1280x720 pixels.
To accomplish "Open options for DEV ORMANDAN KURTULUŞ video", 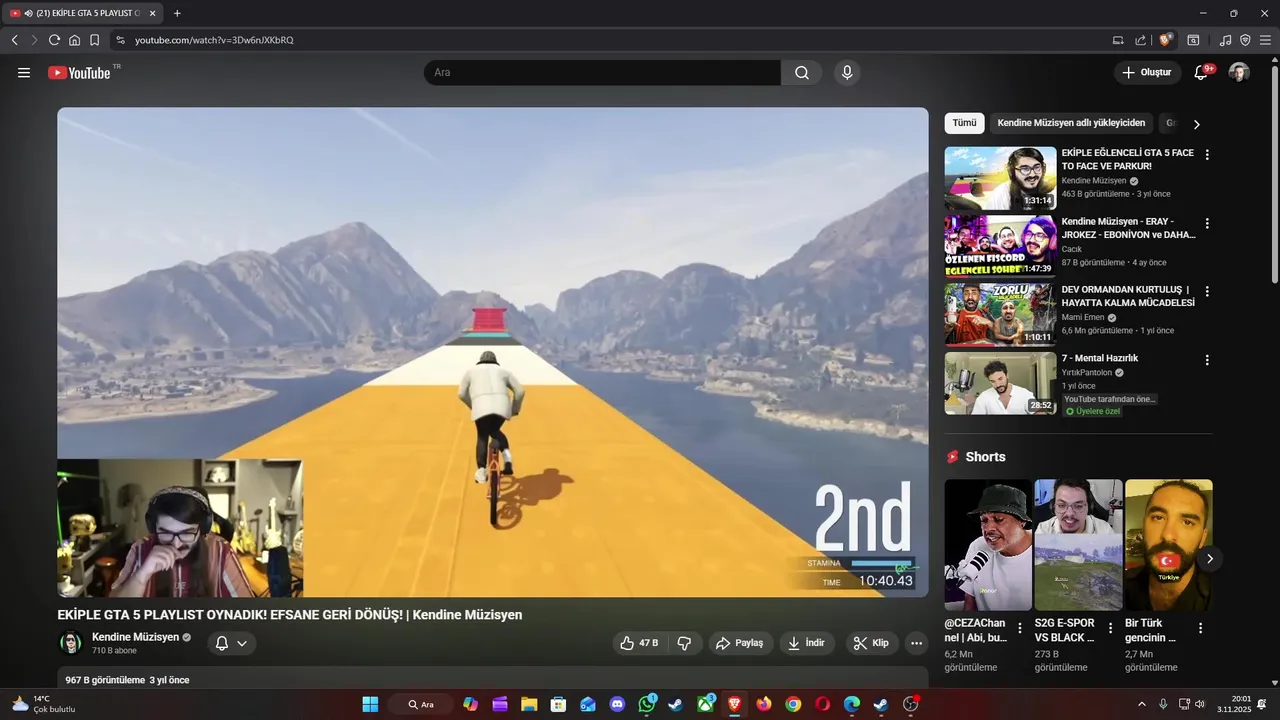I will [x=1207, y=291].
